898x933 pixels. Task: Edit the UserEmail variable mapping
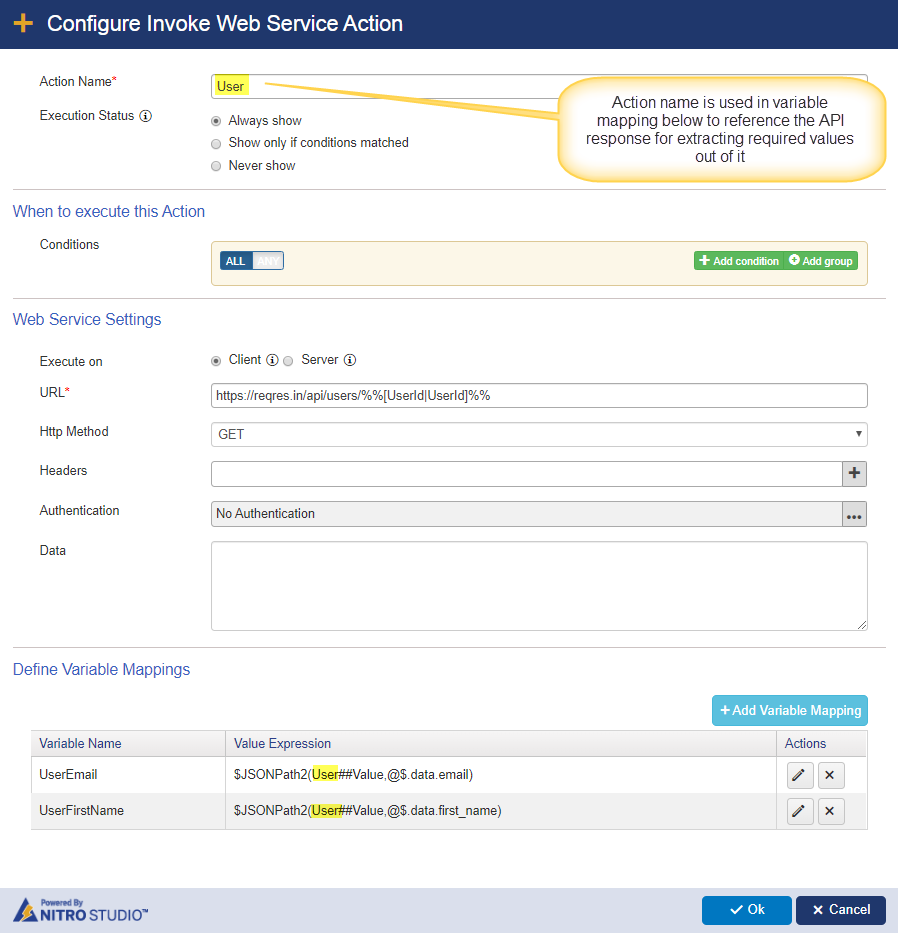(x=799, y=775)
